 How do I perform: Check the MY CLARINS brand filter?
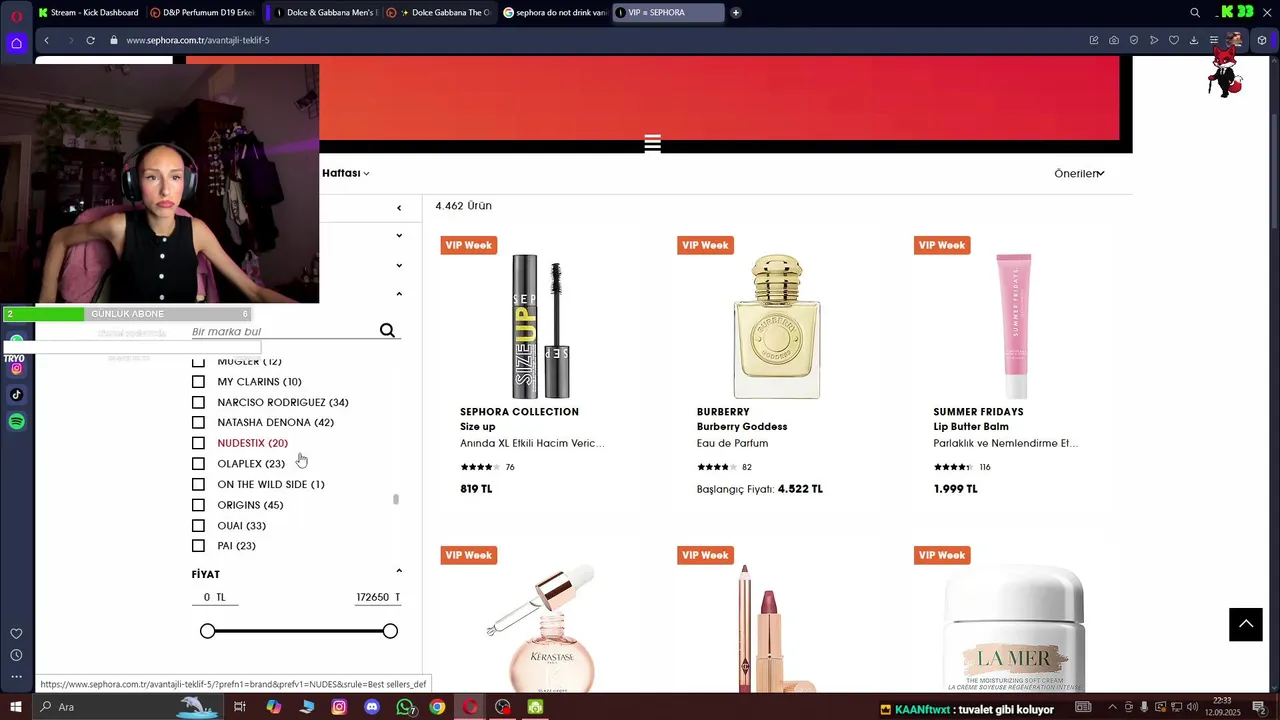pyautogui.click(x=198, y=382)
